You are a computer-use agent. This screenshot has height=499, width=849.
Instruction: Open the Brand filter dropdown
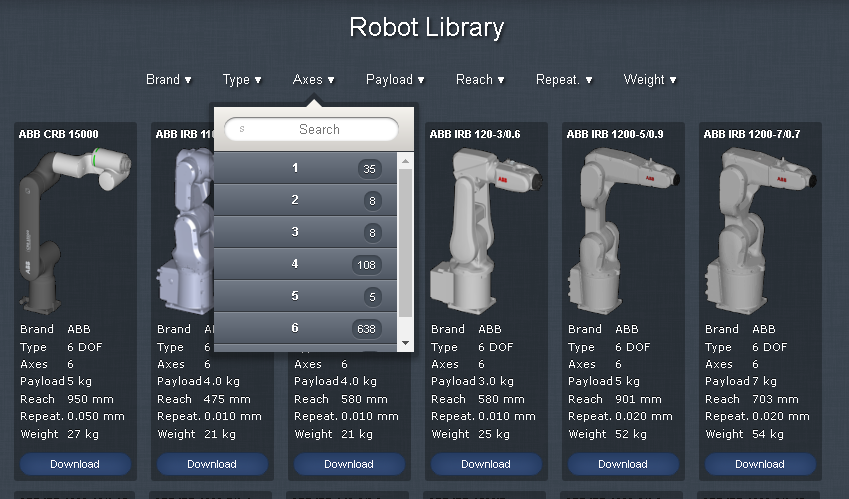tap(168, 80)
